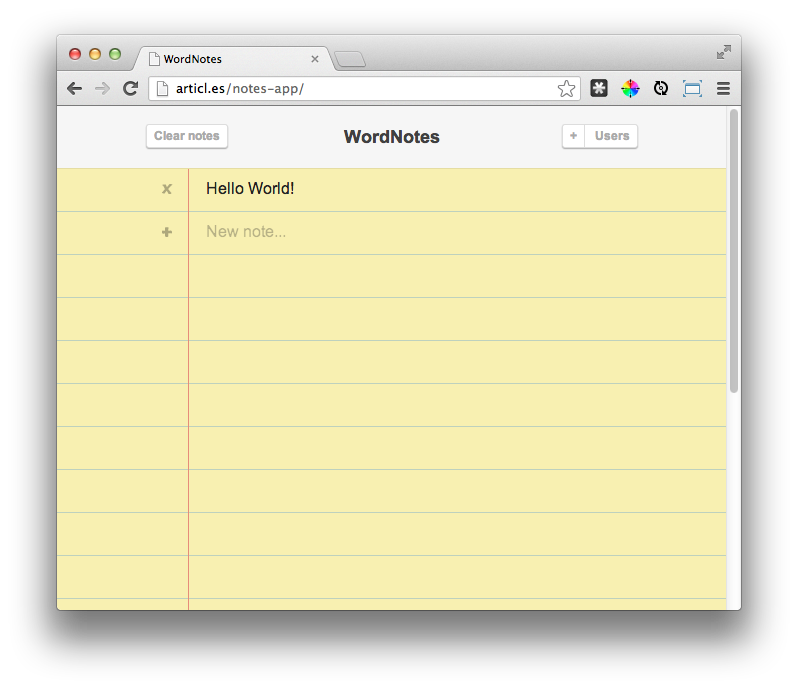This screenshot has width=798, height=689.
Task: Go back with the browser back arrow
Action: tap(74, 89)
